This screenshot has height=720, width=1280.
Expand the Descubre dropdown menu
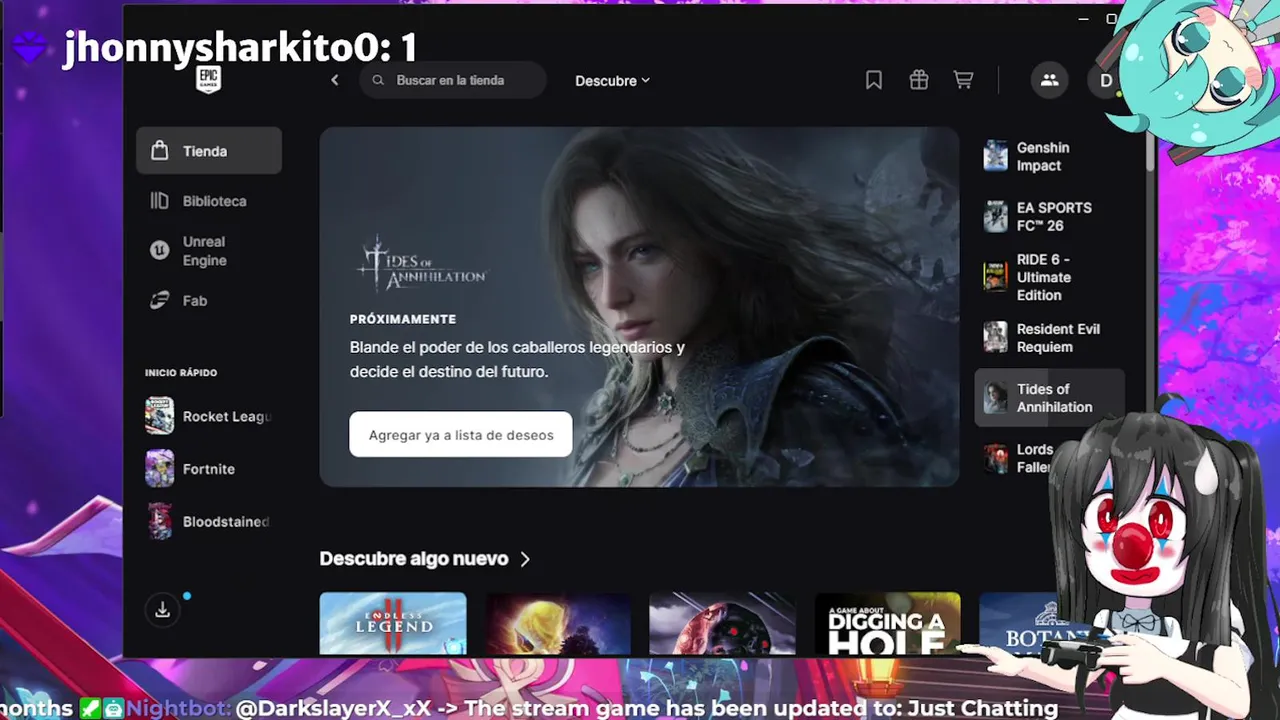(612, 80)
